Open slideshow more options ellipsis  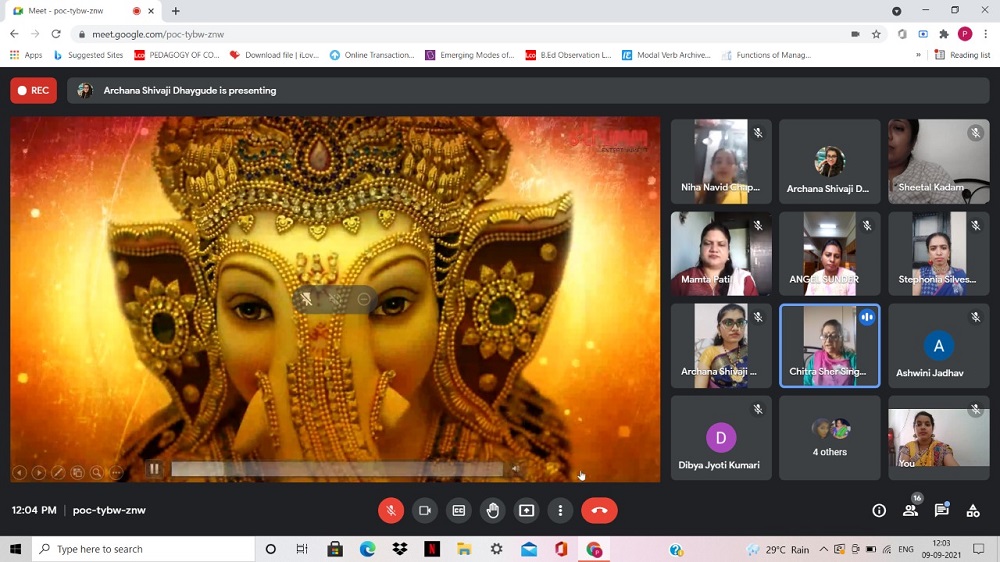tap(116, 473)
